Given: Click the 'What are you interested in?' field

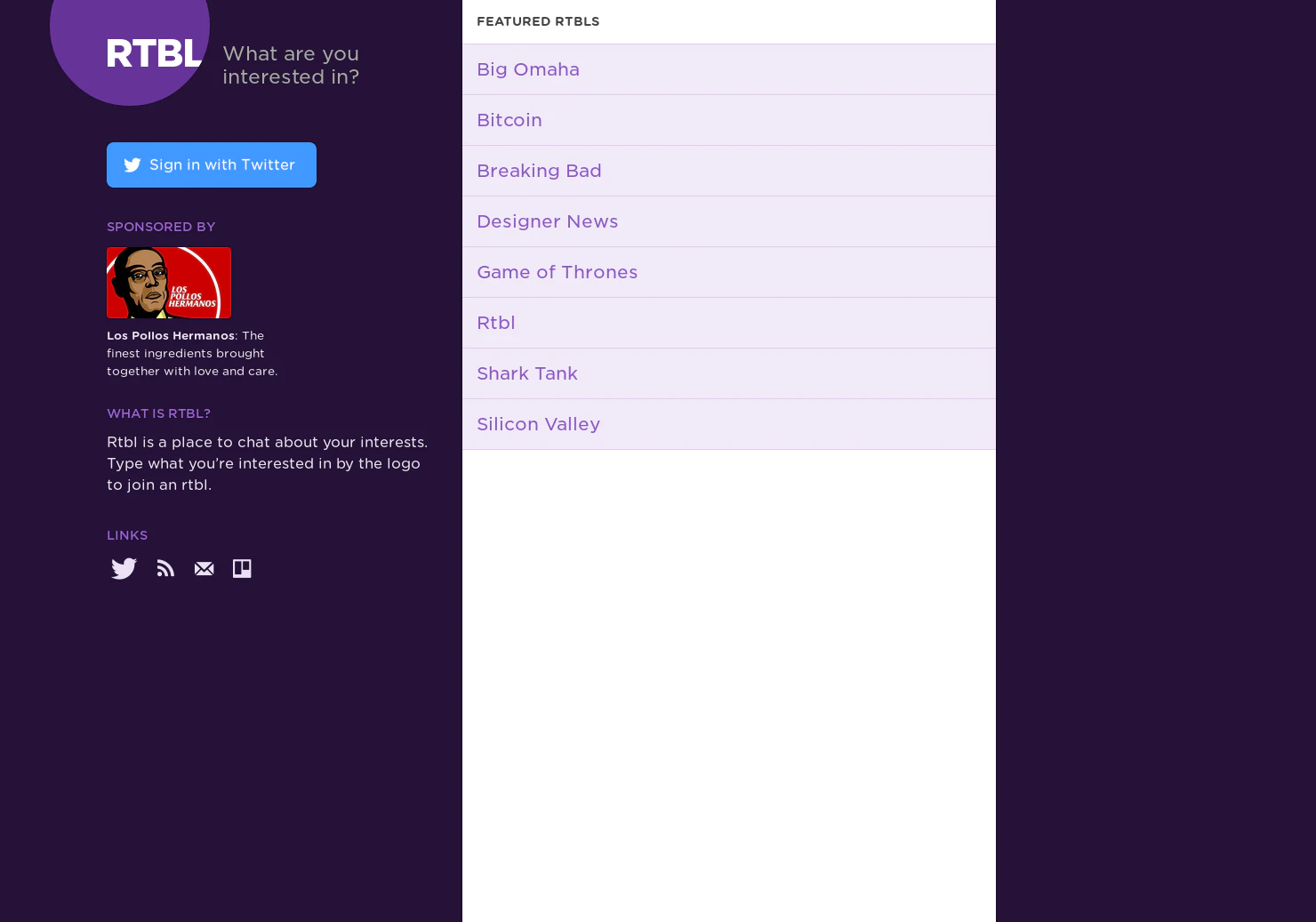Looking at the screenshot, I should pos(291,65).
